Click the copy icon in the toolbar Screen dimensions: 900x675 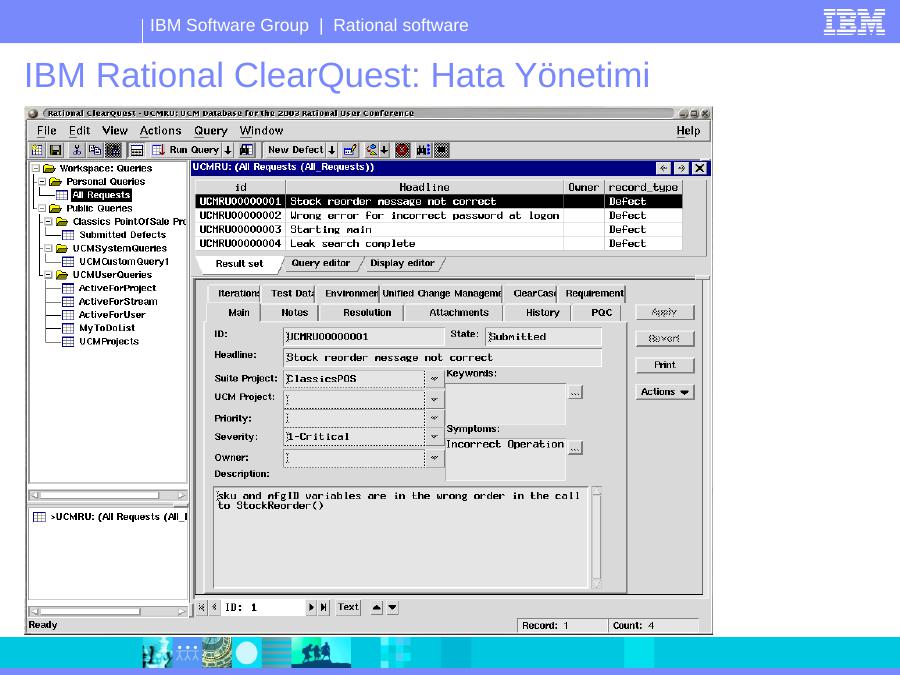click(x=95, y=150)
